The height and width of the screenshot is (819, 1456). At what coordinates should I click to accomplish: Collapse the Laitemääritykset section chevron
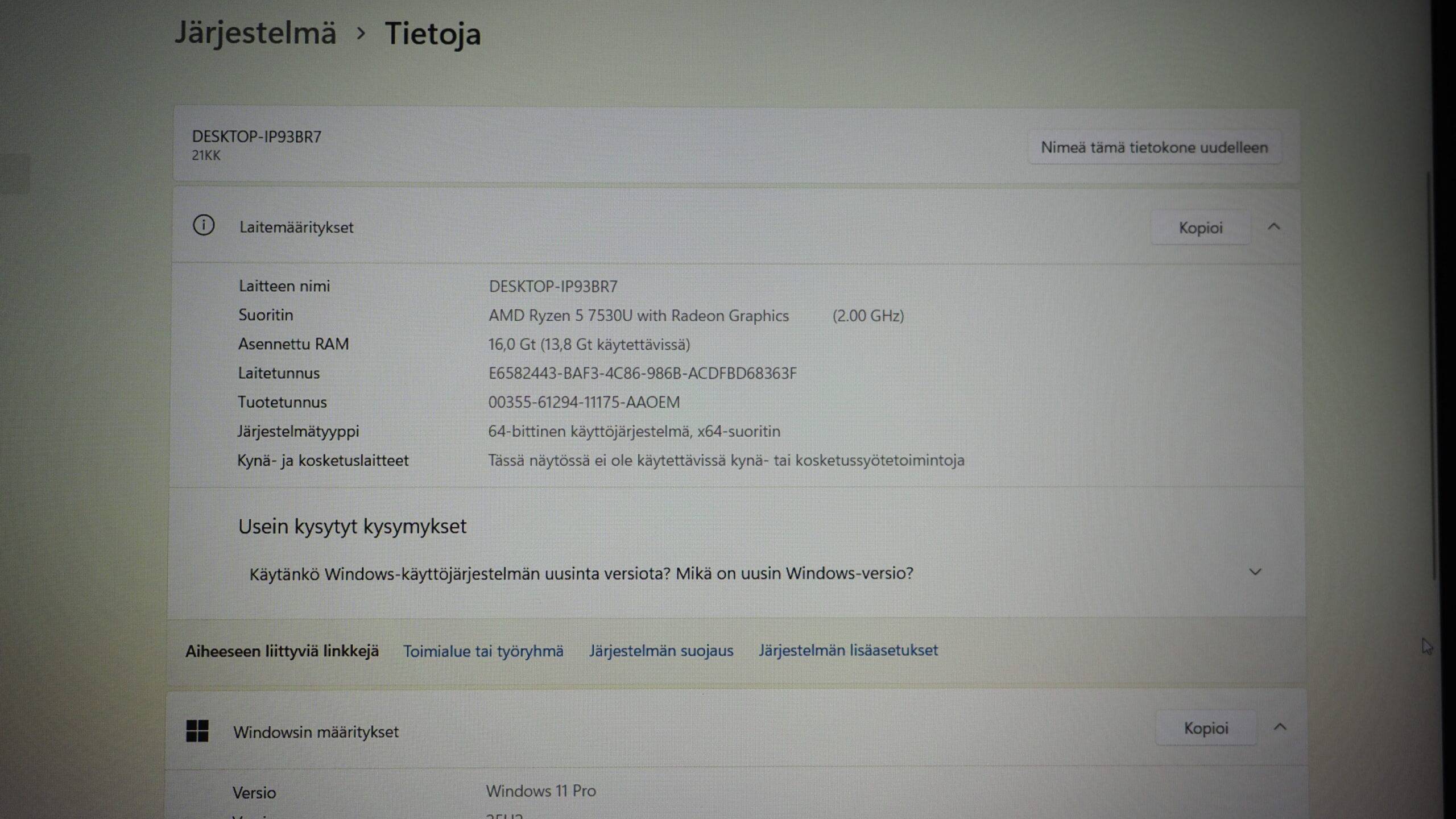point(1274,227)
